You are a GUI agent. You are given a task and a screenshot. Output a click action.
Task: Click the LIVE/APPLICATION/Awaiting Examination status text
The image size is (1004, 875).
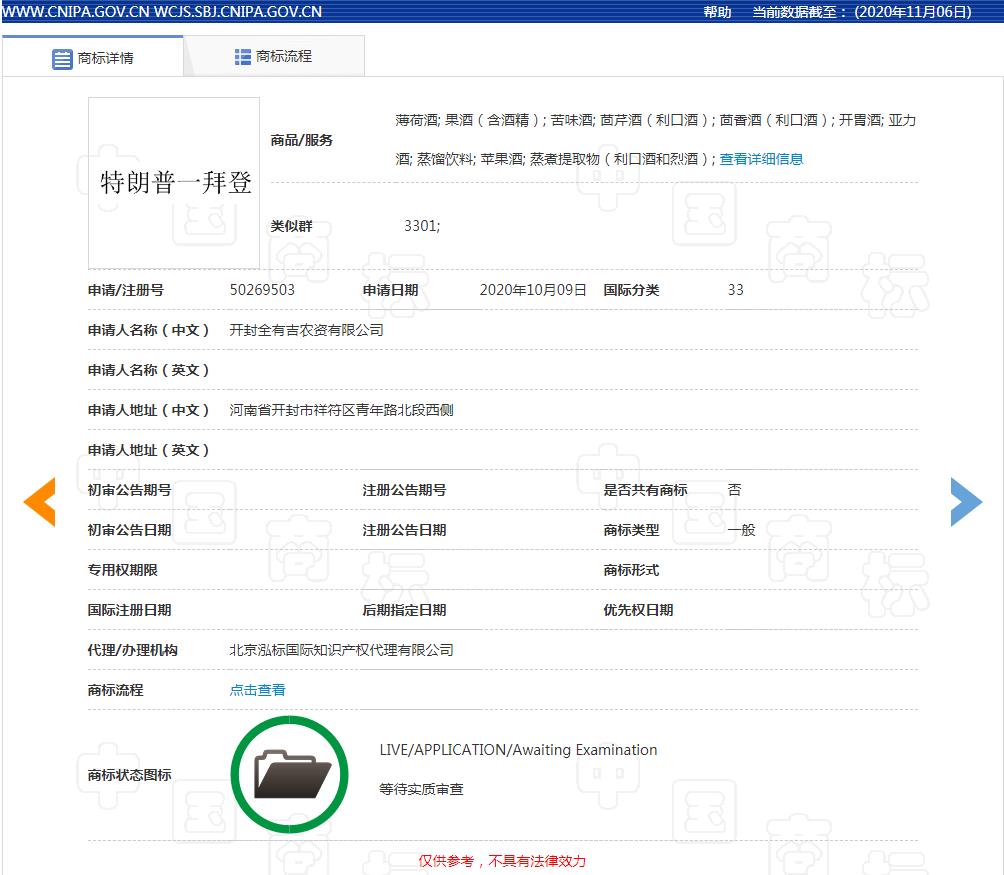pyautogui.click(x=521, y=749)
